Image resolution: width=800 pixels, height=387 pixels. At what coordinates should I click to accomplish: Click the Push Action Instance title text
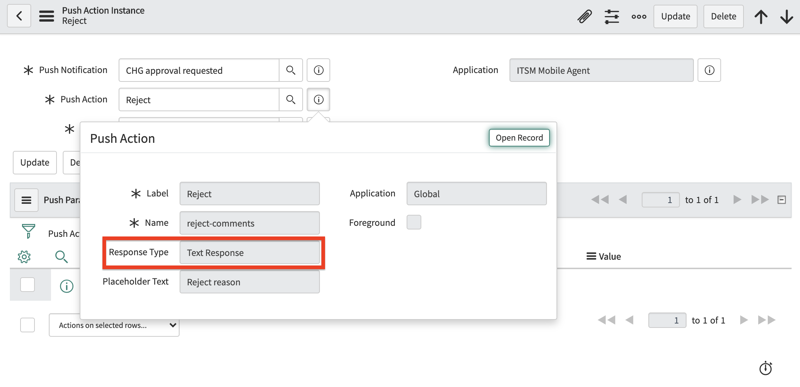[103, 10]
